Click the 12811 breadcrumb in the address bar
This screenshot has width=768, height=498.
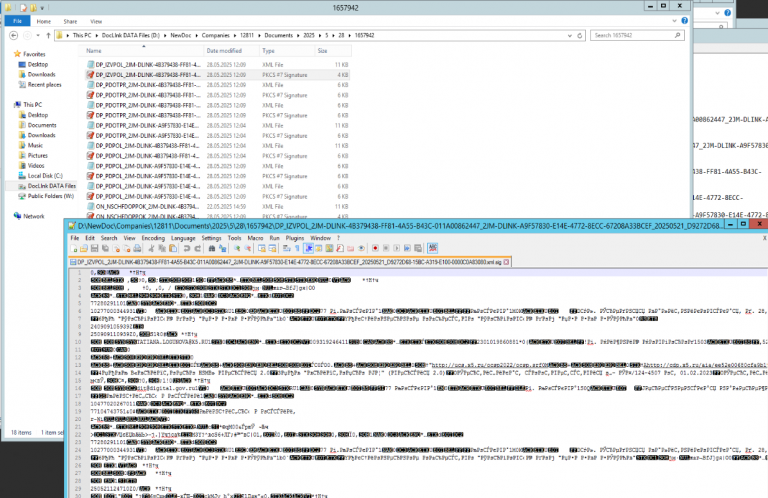tap(246, 35)
